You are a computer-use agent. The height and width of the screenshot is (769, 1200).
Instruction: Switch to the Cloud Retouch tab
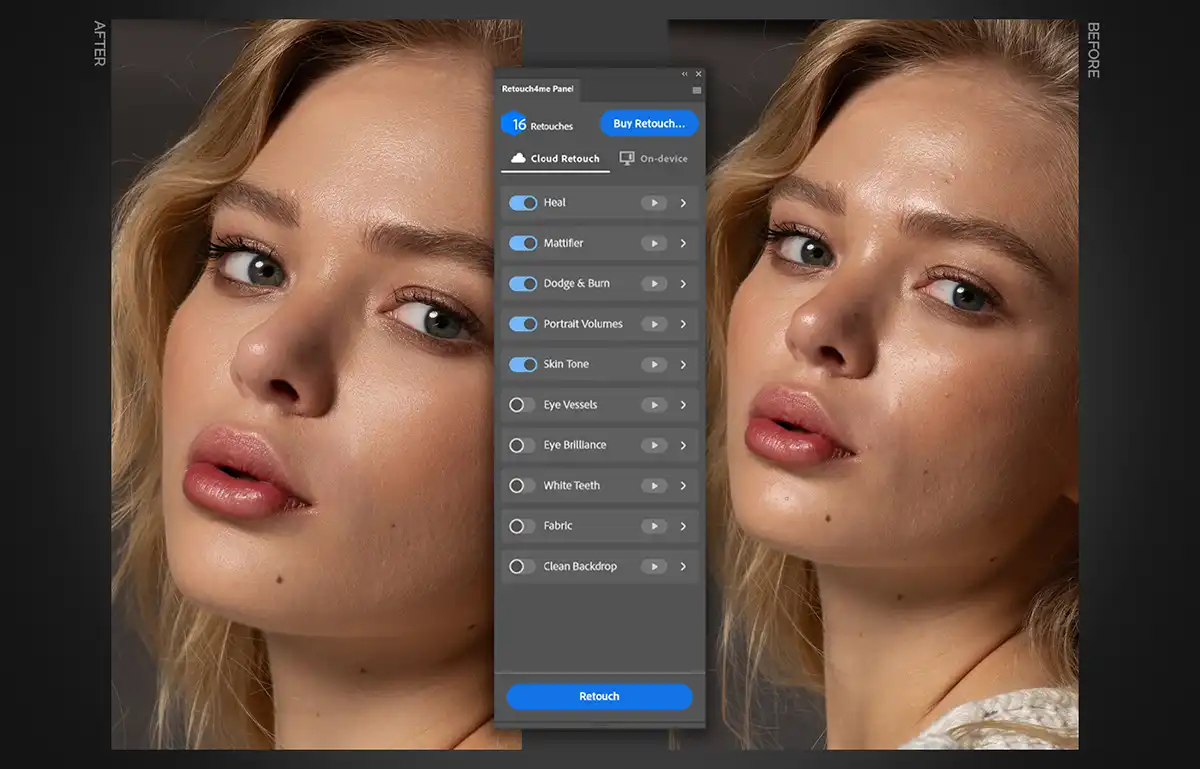pyautogui.click(x=555, y=158)
